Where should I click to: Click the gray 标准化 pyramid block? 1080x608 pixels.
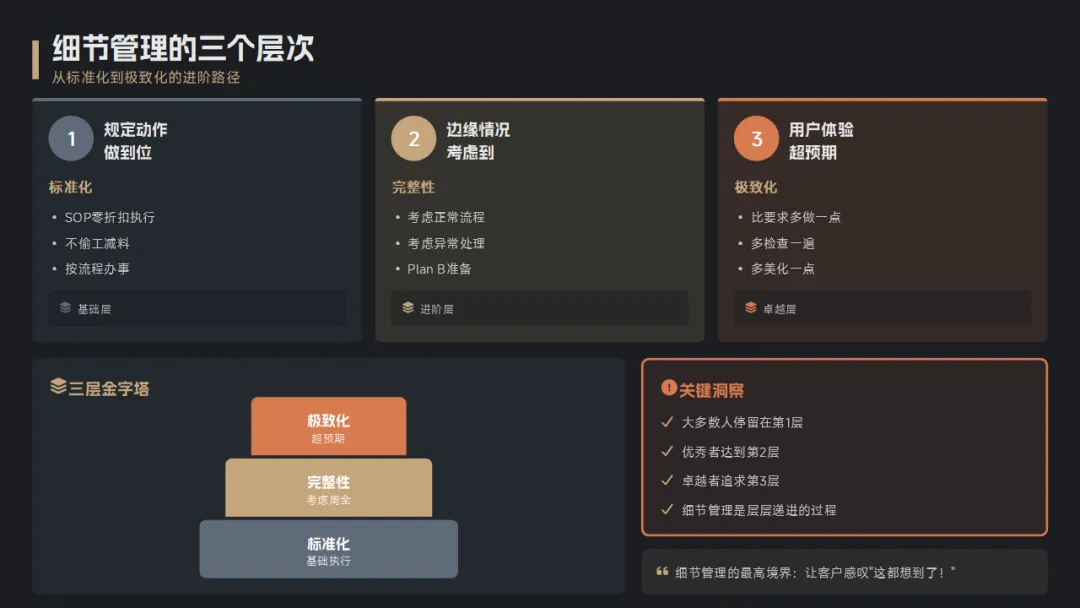[x=328, y=549]
